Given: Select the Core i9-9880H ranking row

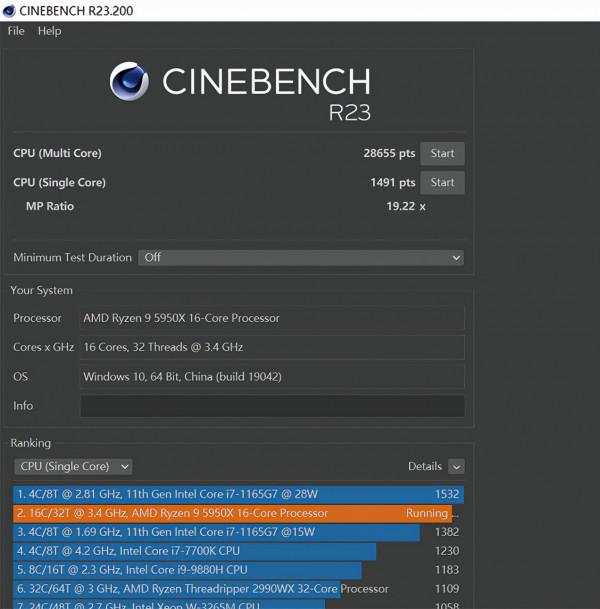Looking at the screenshot, I should click(x=238, y=570).
